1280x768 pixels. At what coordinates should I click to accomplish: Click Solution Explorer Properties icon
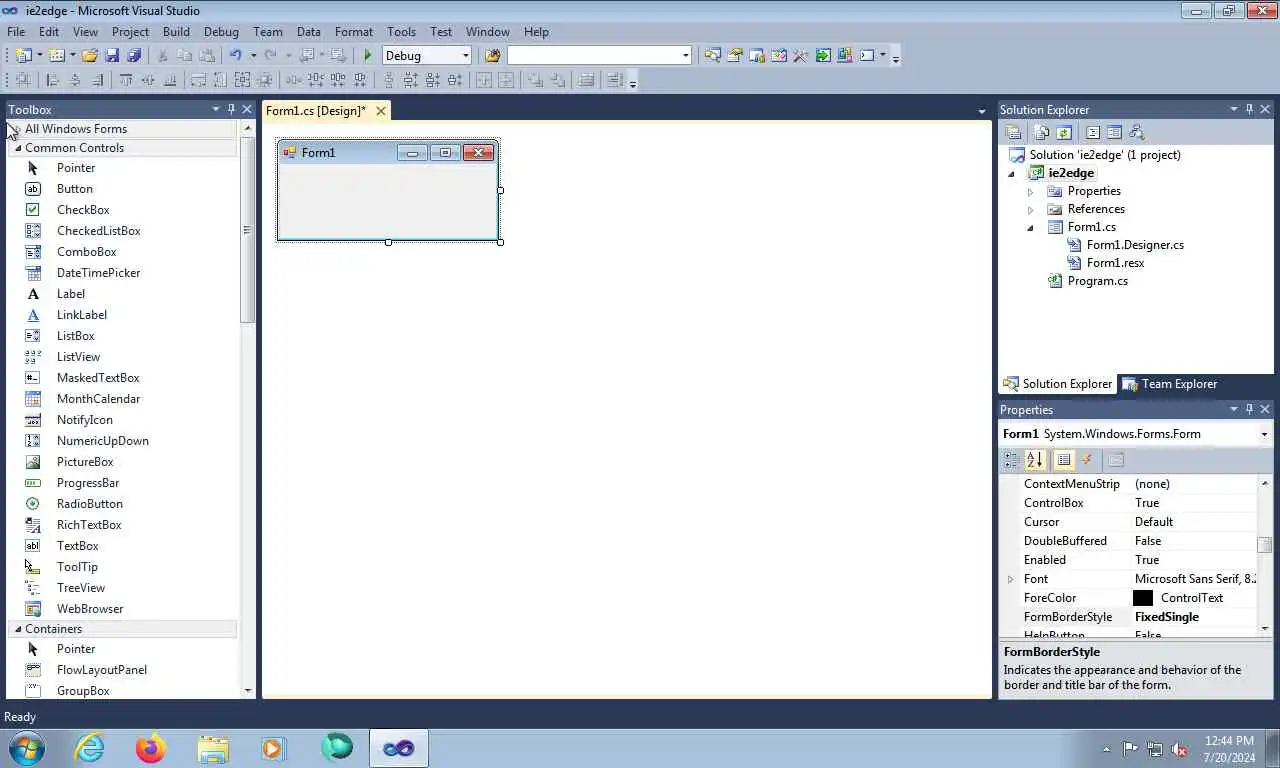[1013, 132]
